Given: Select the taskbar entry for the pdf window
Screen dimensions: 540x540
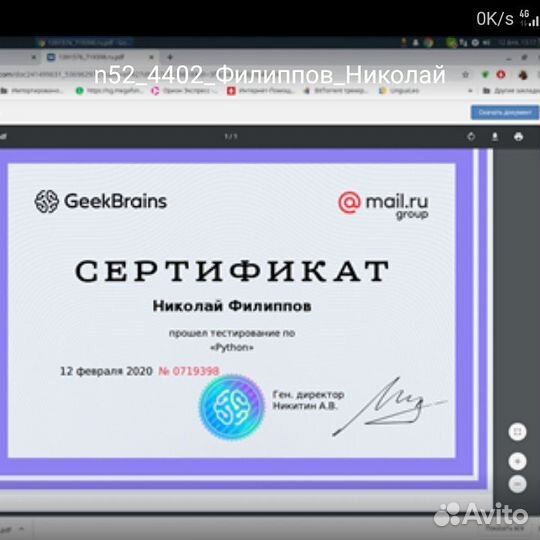Looking at the screenshot, I should point(84,43).
